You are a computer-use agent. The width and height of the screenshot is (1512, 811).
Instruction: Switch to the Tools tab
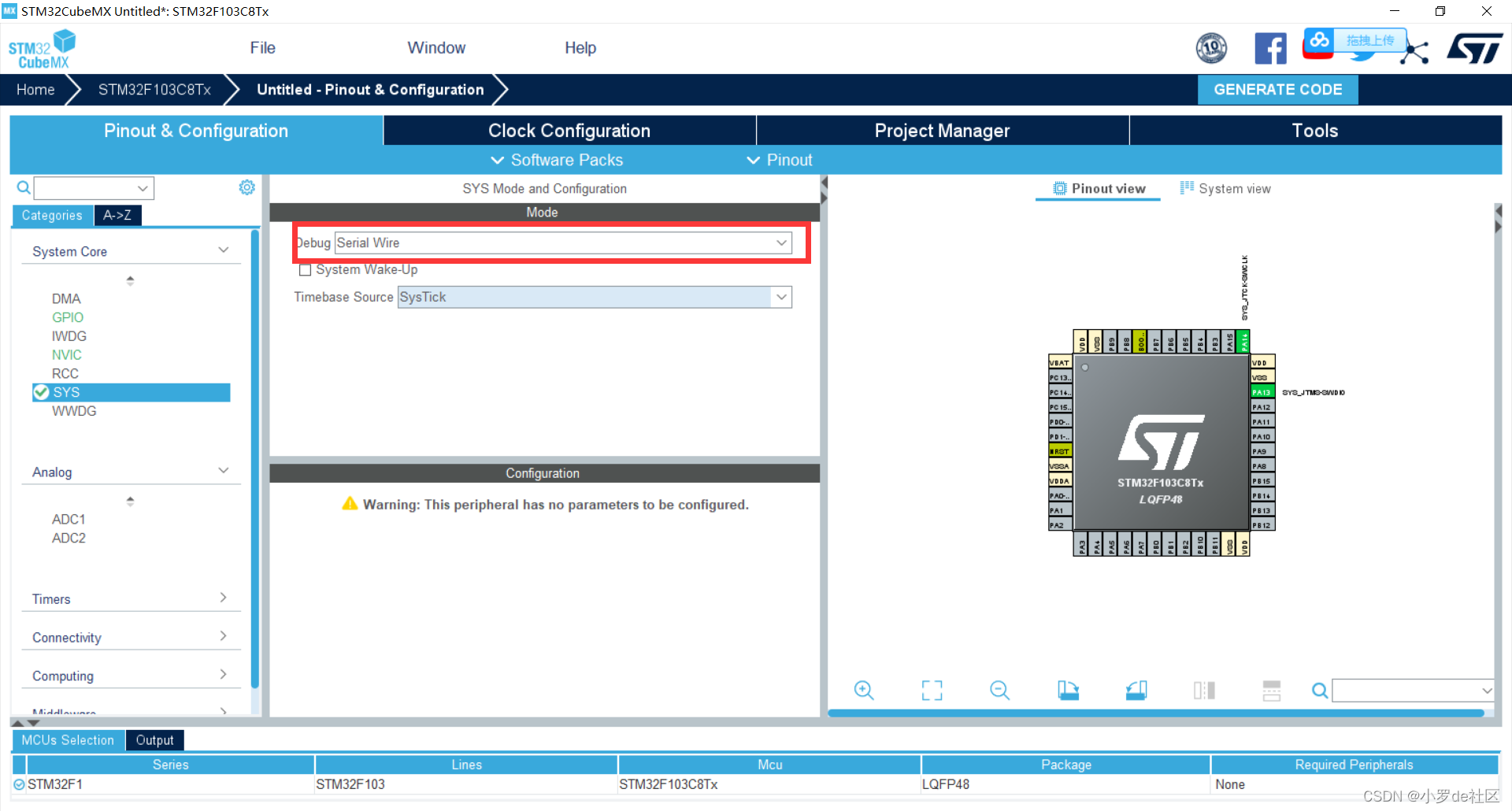pos(1315,131)
